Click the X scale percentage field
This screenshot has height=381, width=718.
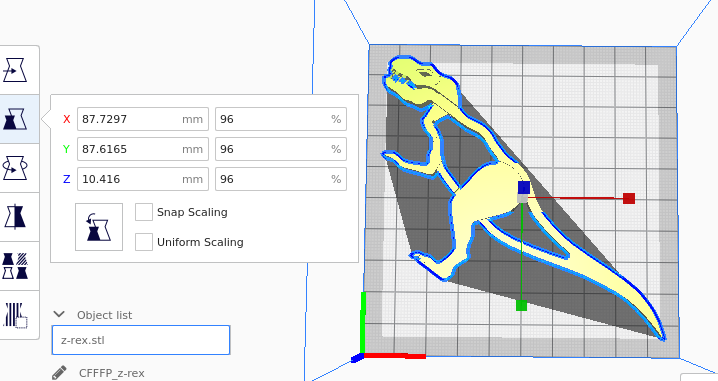[x=281, y=119]
